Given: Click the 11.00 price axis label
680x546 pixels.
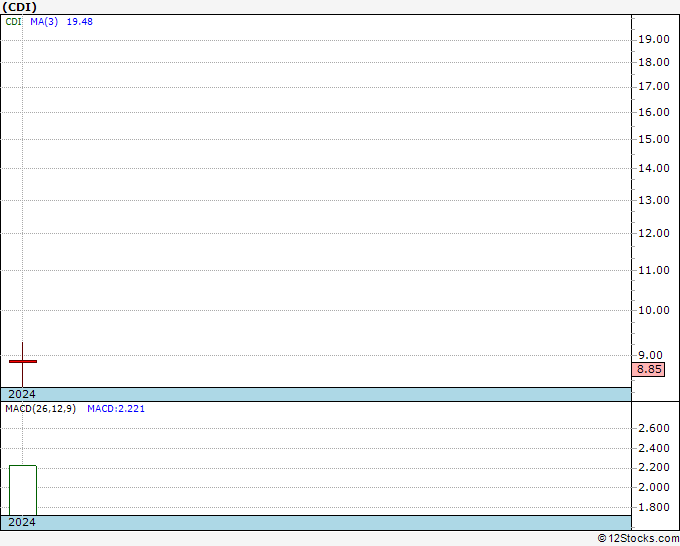Looking at the screenshot, I should [654, 270].
